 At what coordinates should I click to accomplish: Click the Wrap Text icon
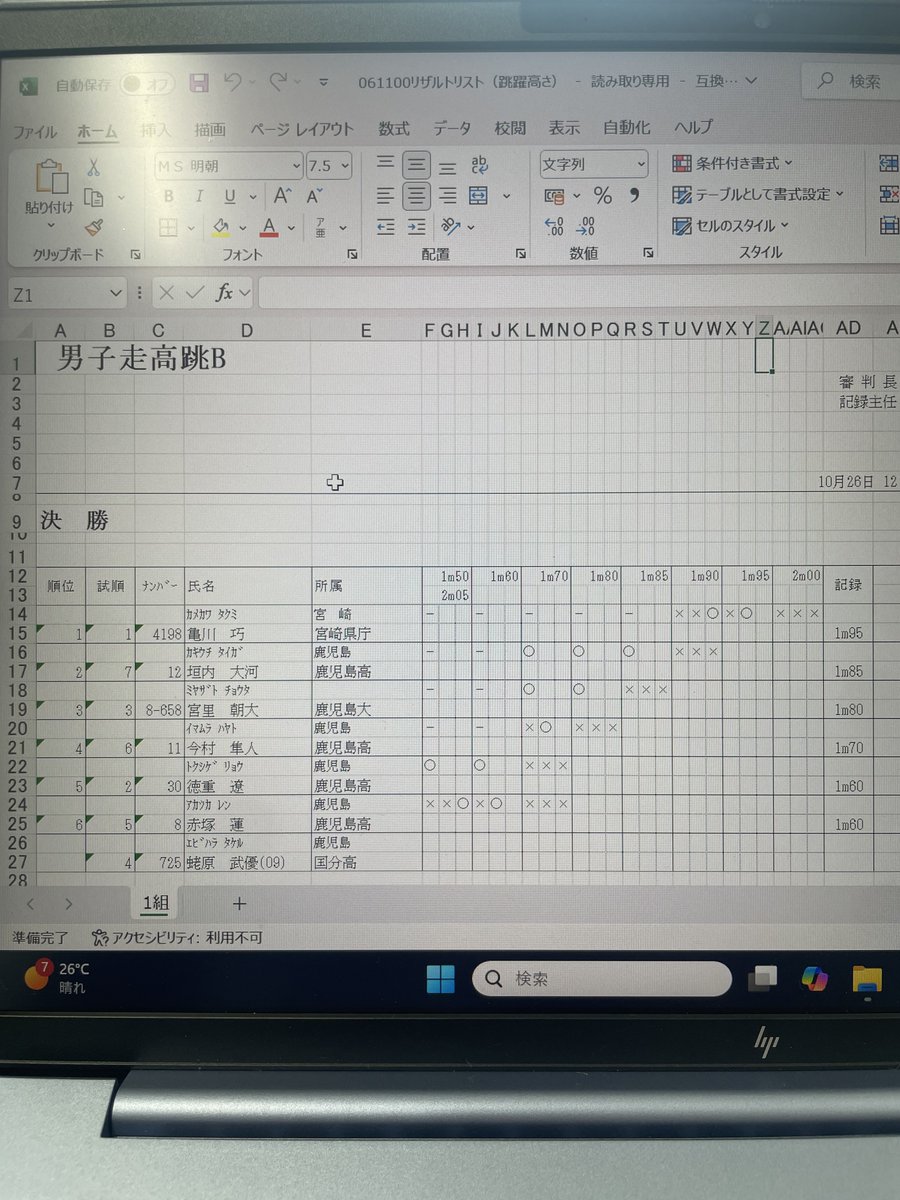[479, 164]
